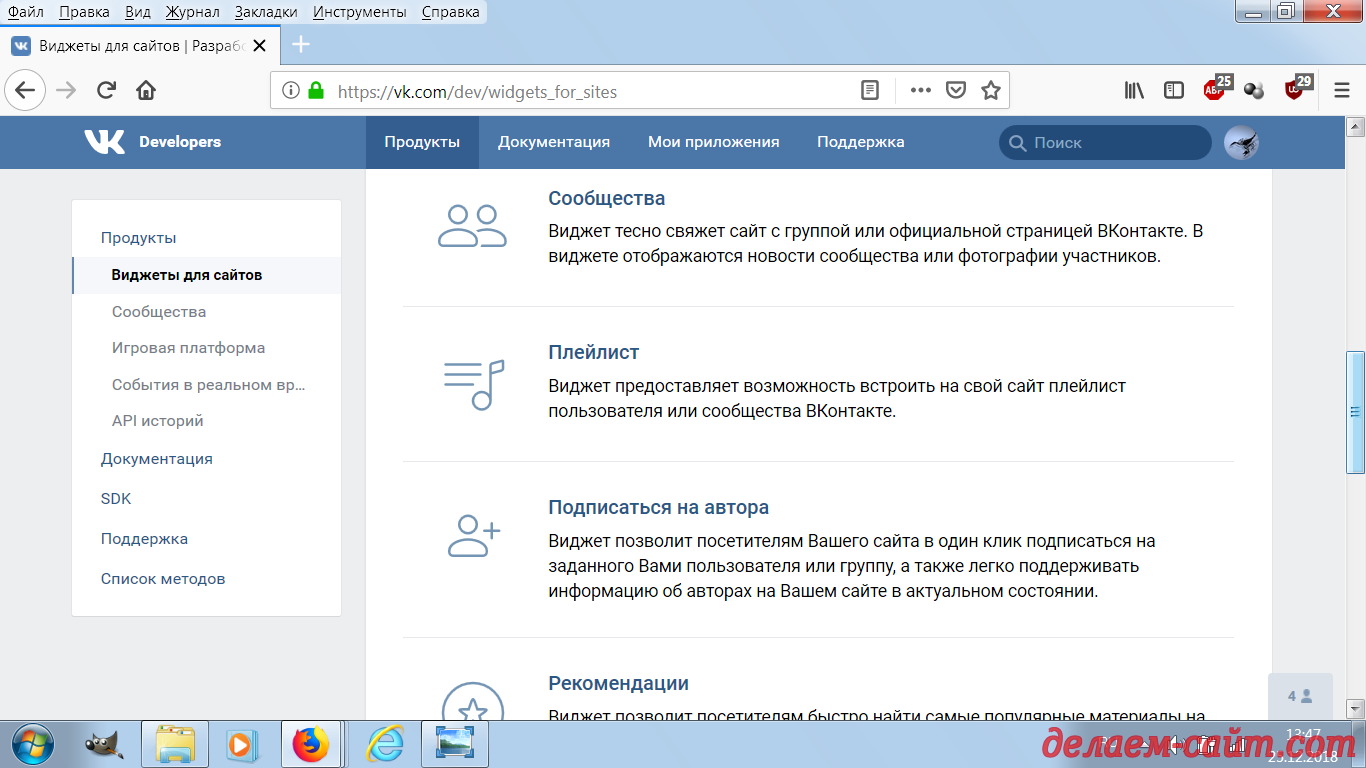Open the user avatar profile menu
The width and height of the screenshot is (1366, 768).
pos(1241,142)
